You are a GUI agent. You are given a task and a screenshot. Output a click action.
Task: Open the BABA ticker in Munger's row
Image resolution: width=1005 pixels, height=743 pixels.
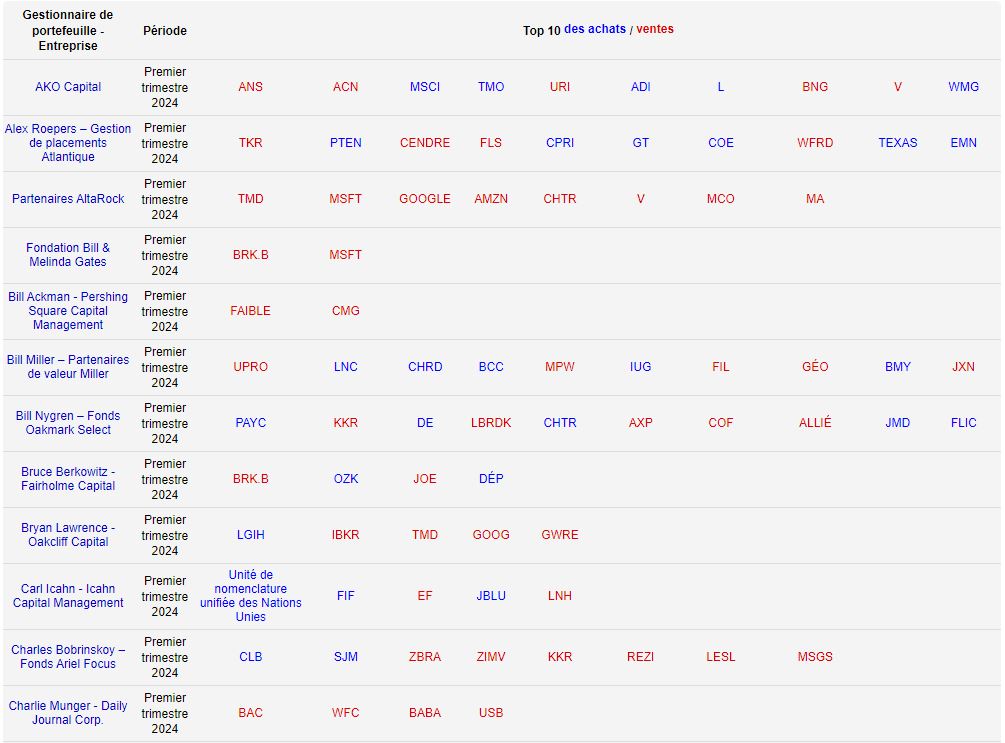point(425,713)
